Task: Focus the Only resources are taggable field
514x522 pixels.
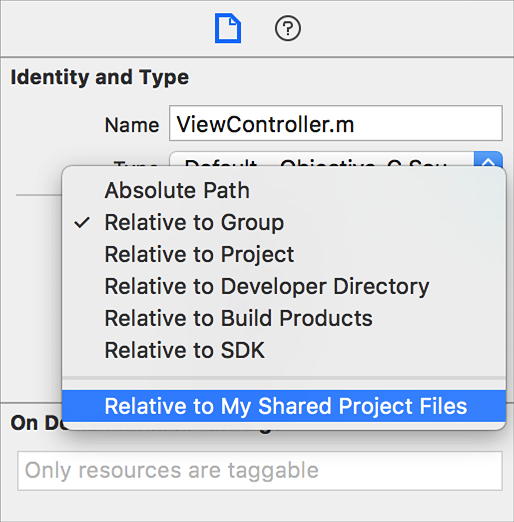Action: [x=260, y=471]
